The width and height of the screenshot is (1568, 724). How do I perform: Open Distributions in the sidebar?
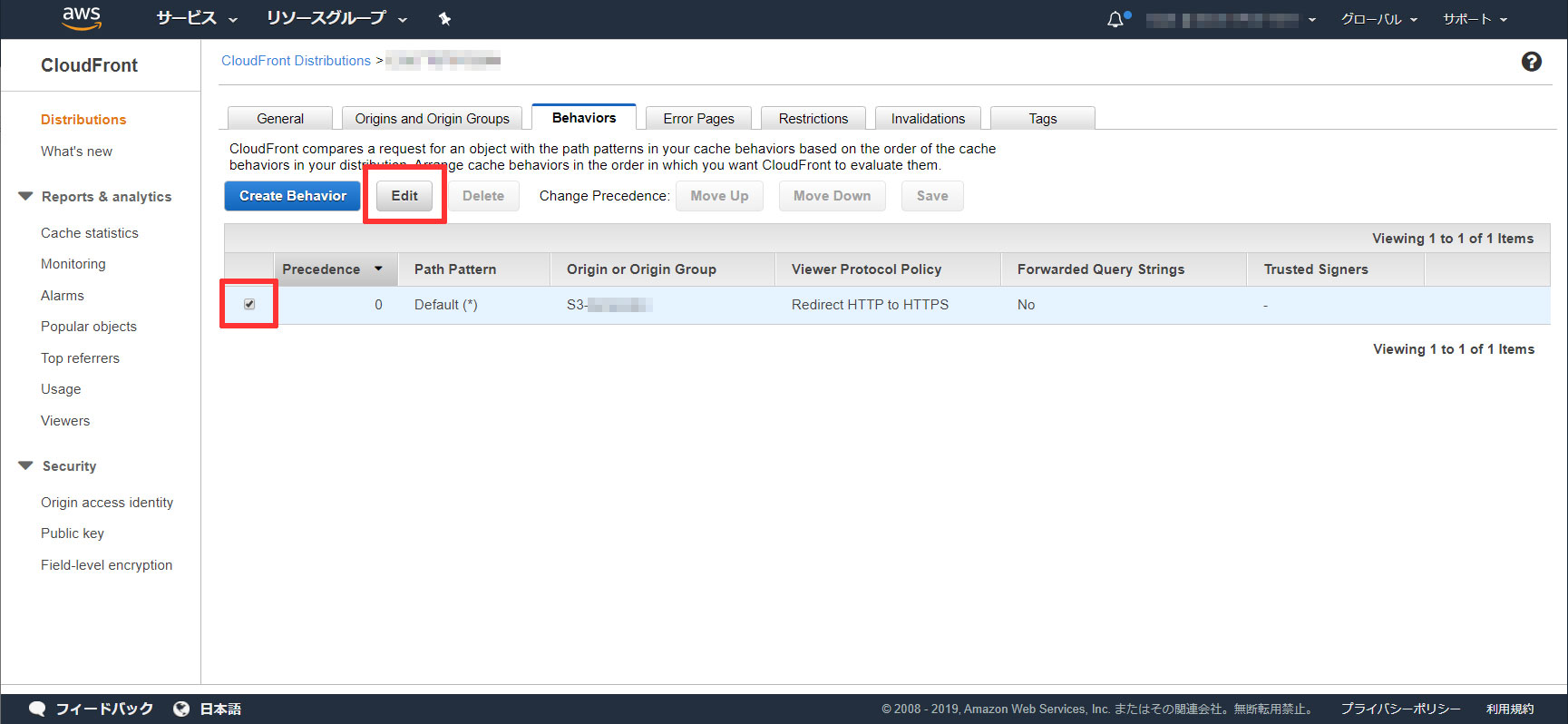pos(83,119)
